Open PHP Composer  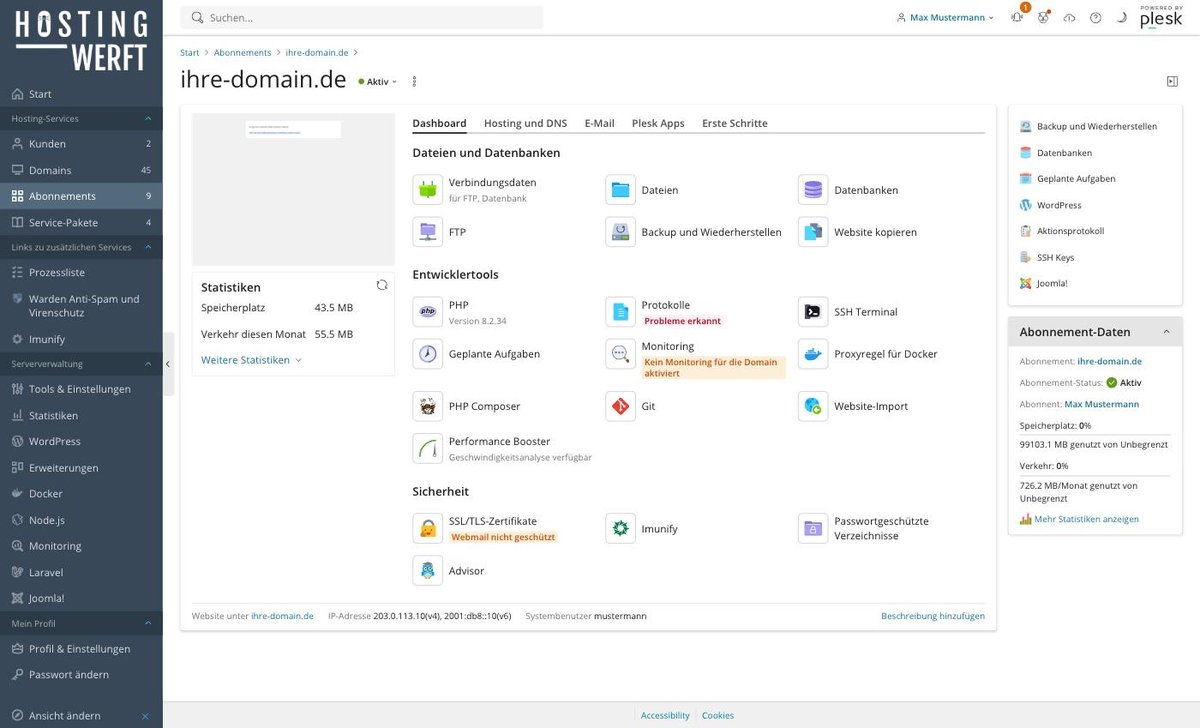point(428,406)
